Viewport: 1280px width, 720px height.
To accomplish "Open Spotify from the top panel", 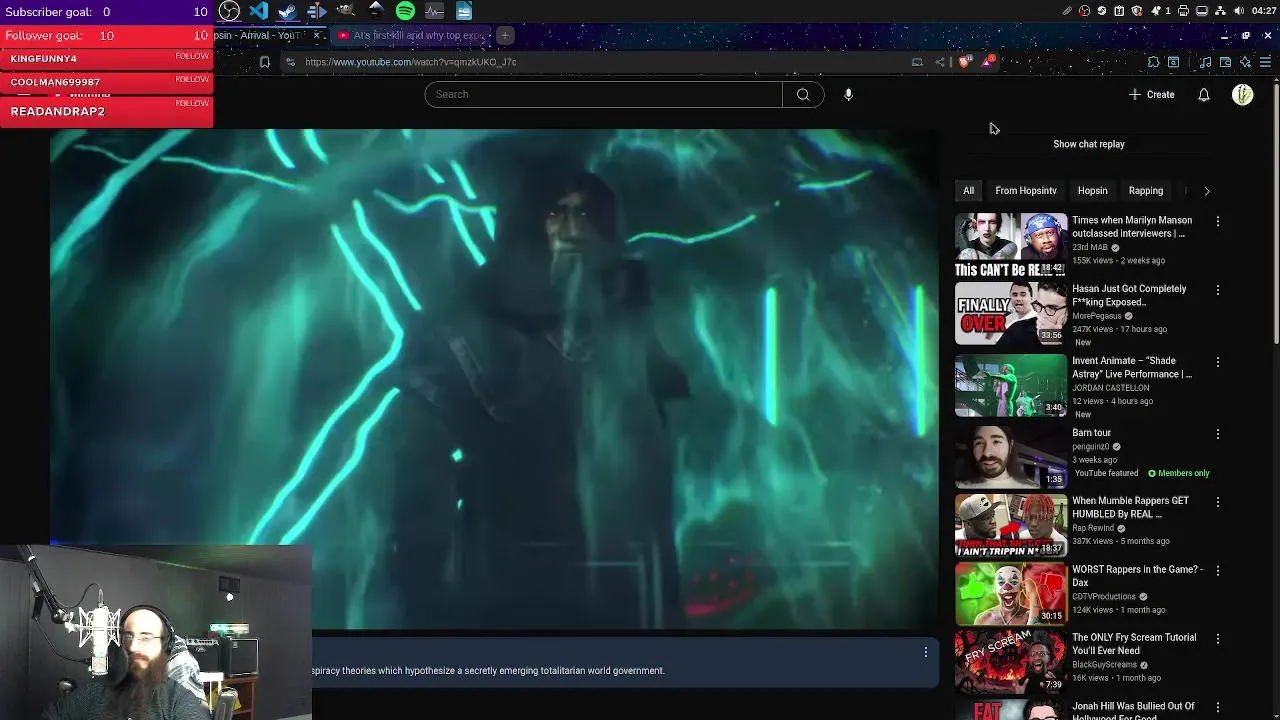I will [x=405, y=11].
